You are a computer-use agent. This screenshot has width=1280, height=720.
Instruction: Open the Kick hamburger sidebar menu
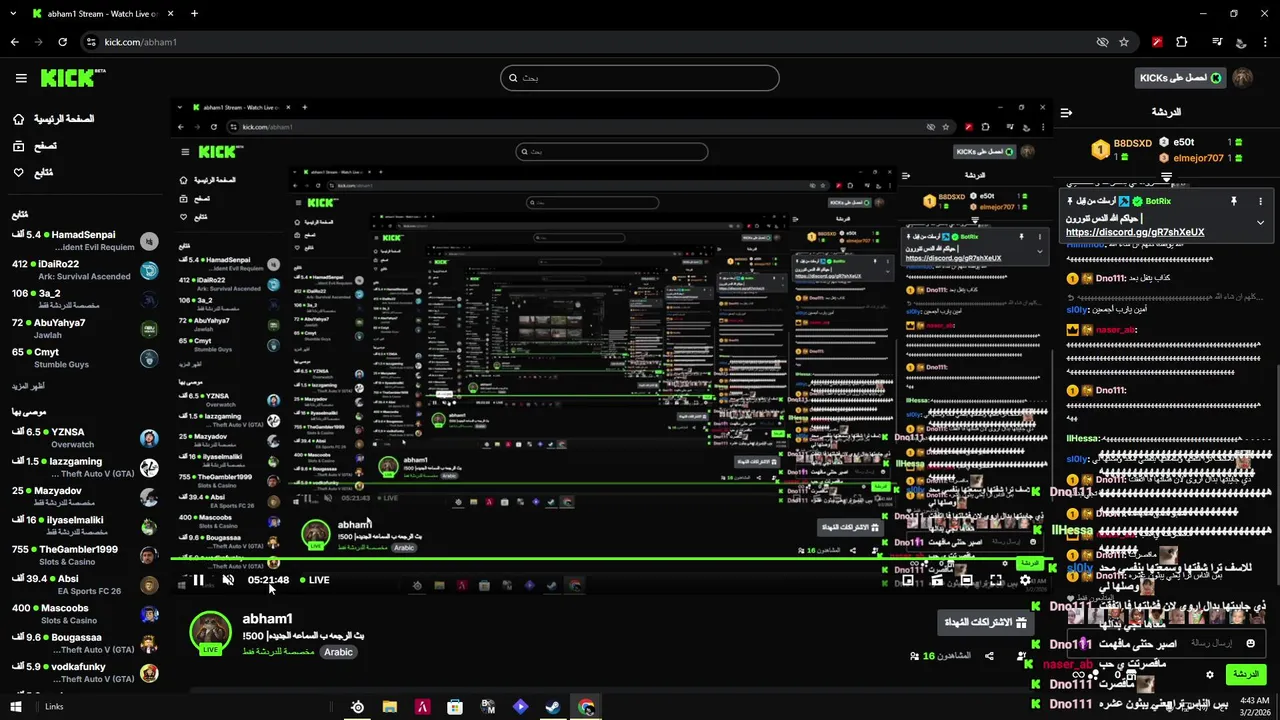(x=21, y=78)
